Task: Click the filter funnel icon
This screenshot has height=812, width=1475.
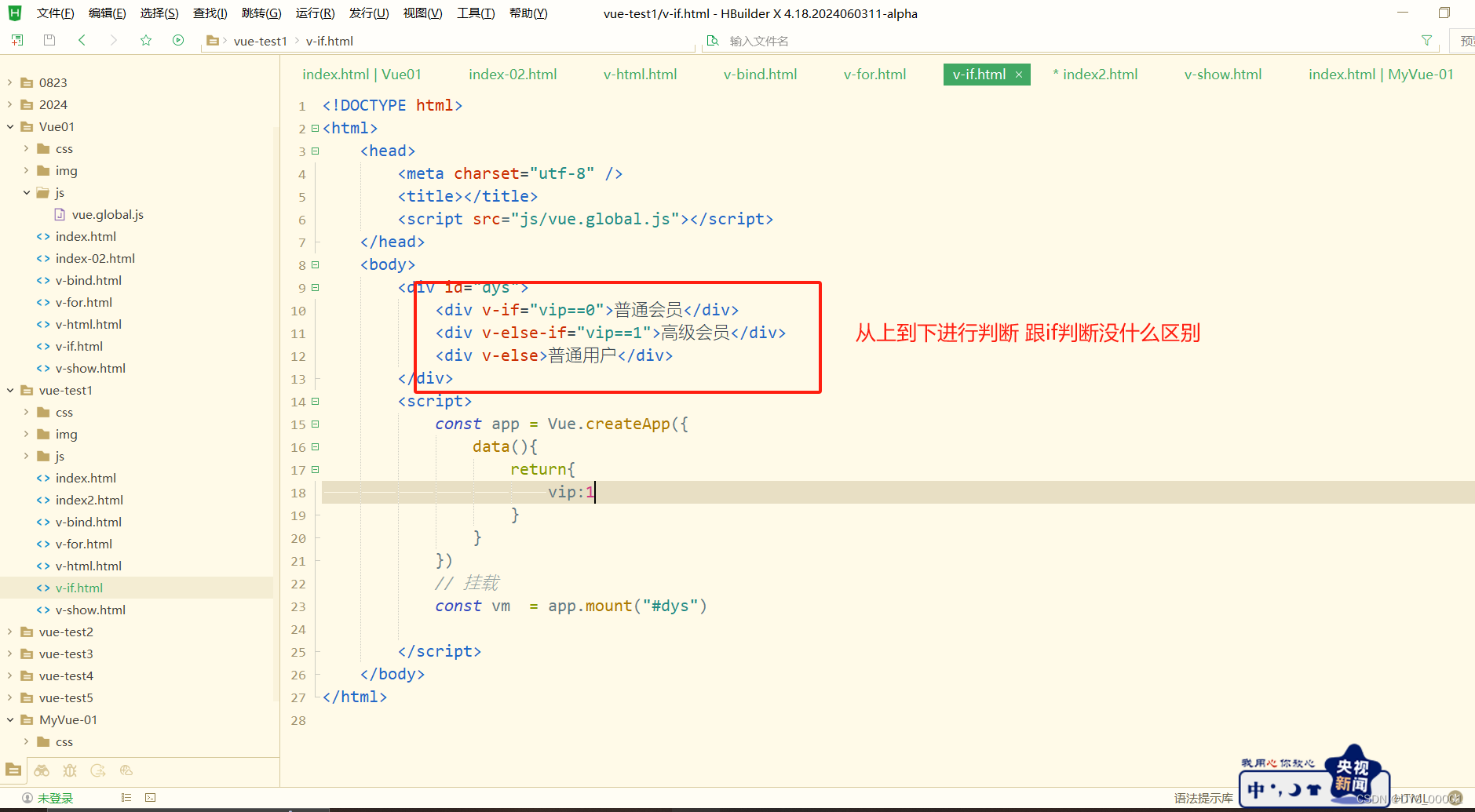Action: (1426, 40)
